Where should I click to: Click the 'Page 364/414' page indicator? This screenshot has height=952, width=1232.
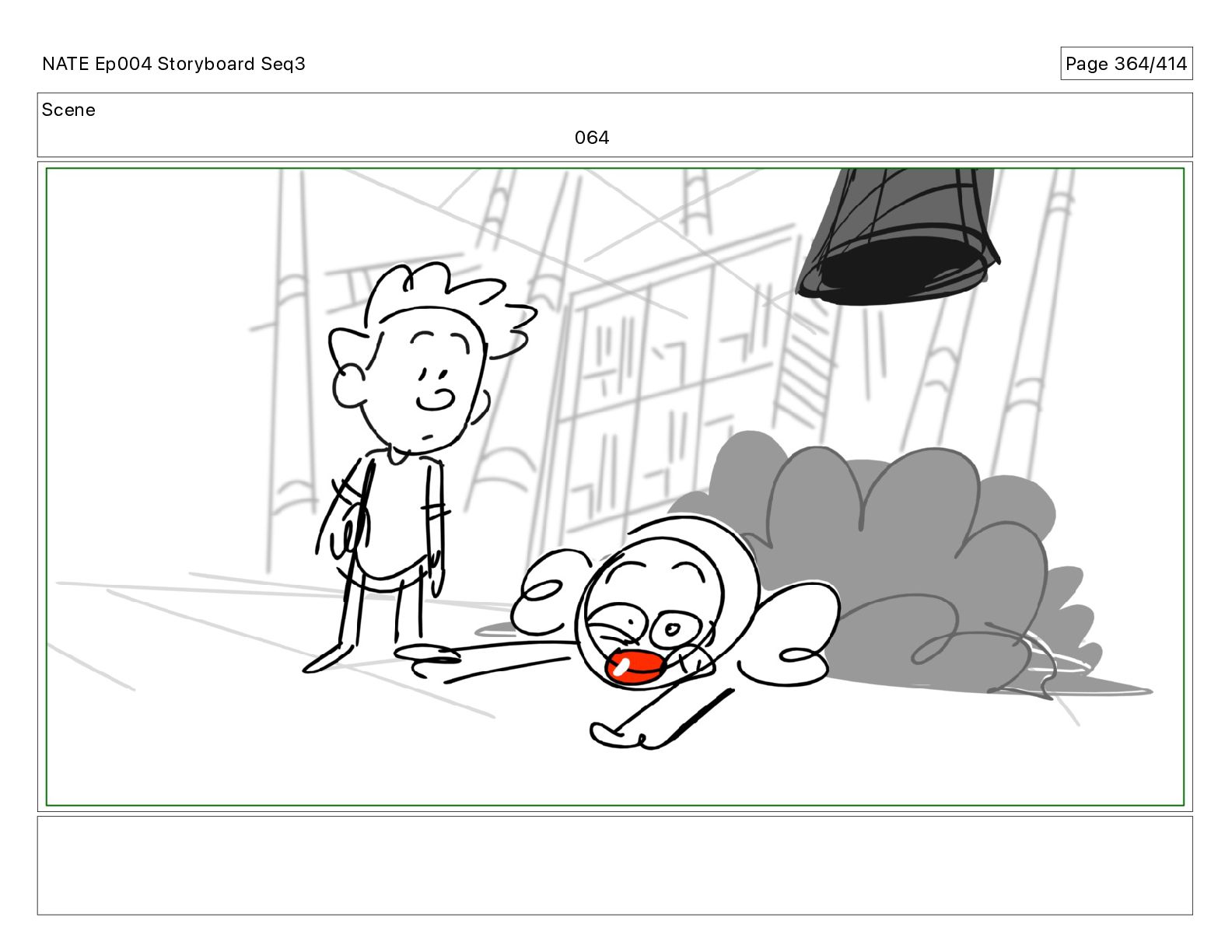coord(1126,64)
